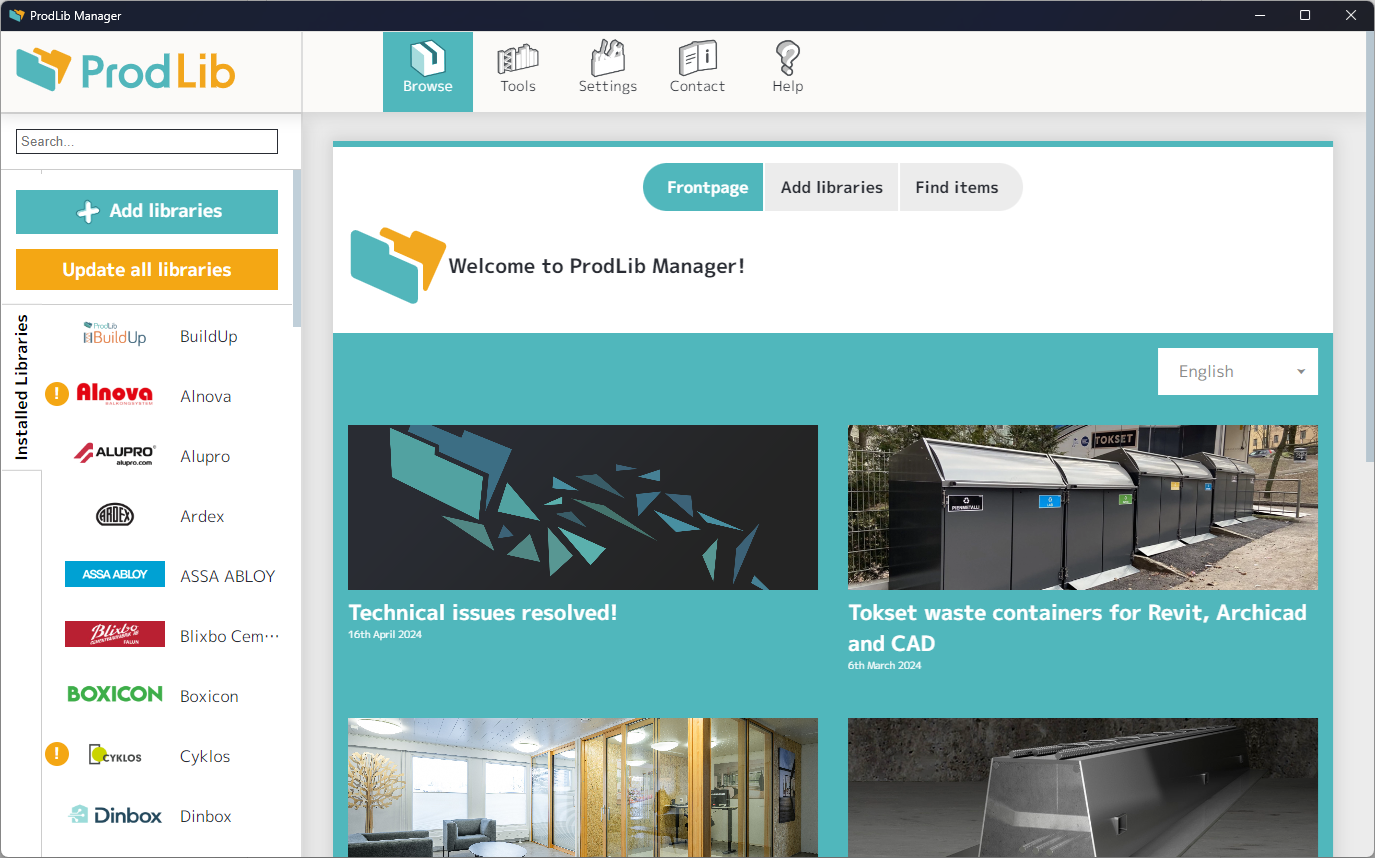Switch to the Add libraries tab
Viewport: 1375px width, 858px height.
(x=832, y=187)
